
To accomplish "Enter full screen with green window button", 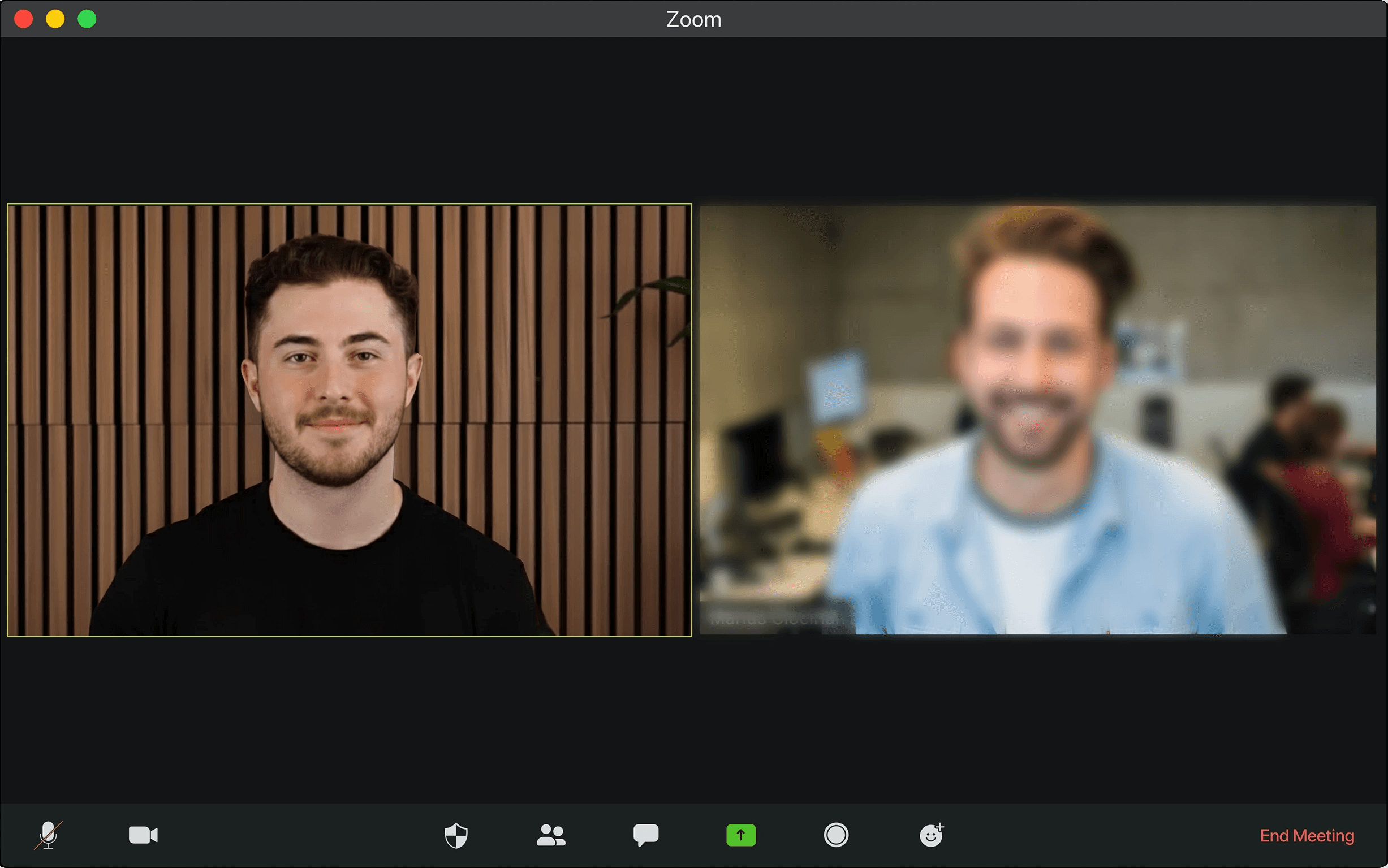I will click(x=87, y=19).
